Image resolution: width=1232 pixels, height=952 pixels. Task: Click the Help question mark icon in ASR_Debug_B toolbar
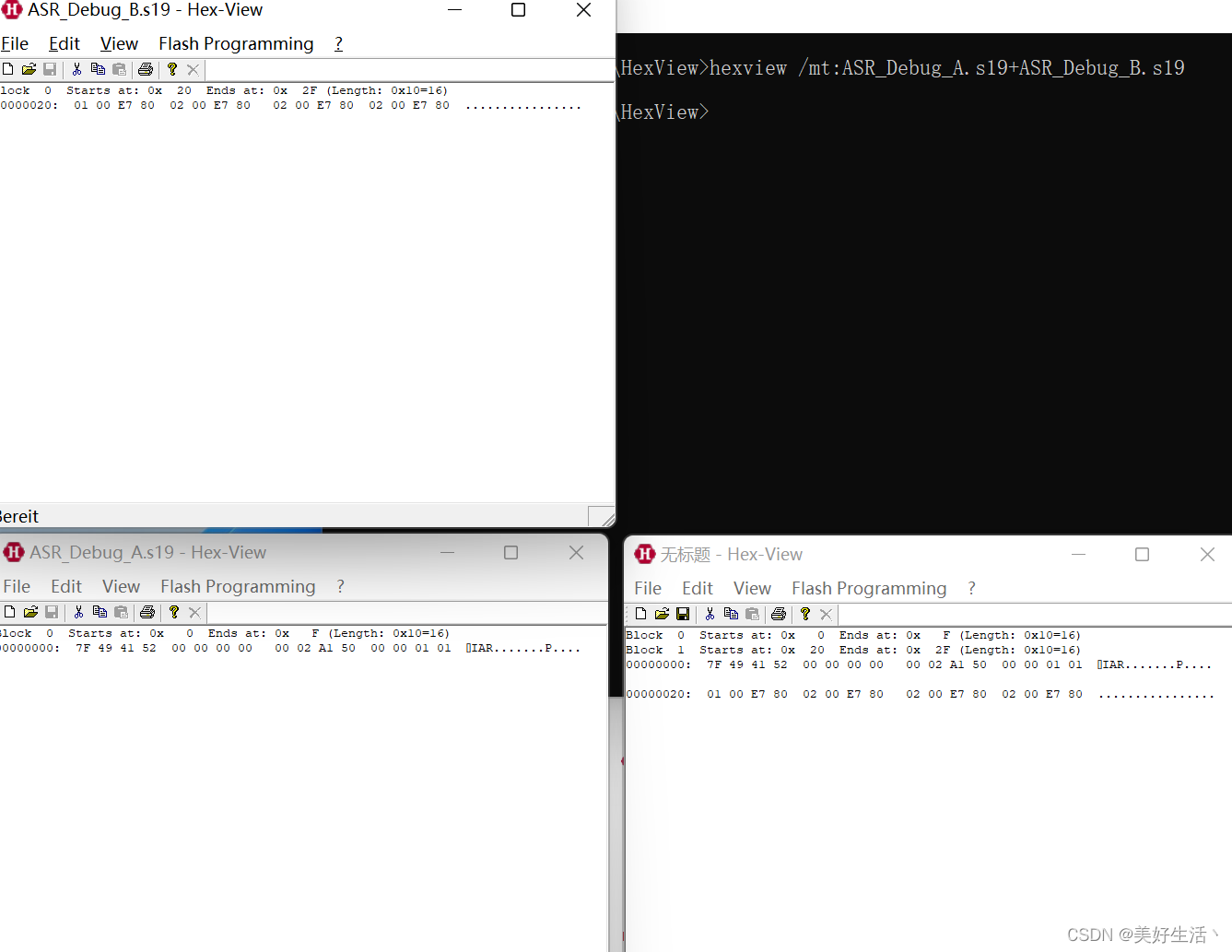tap(172, 68)
